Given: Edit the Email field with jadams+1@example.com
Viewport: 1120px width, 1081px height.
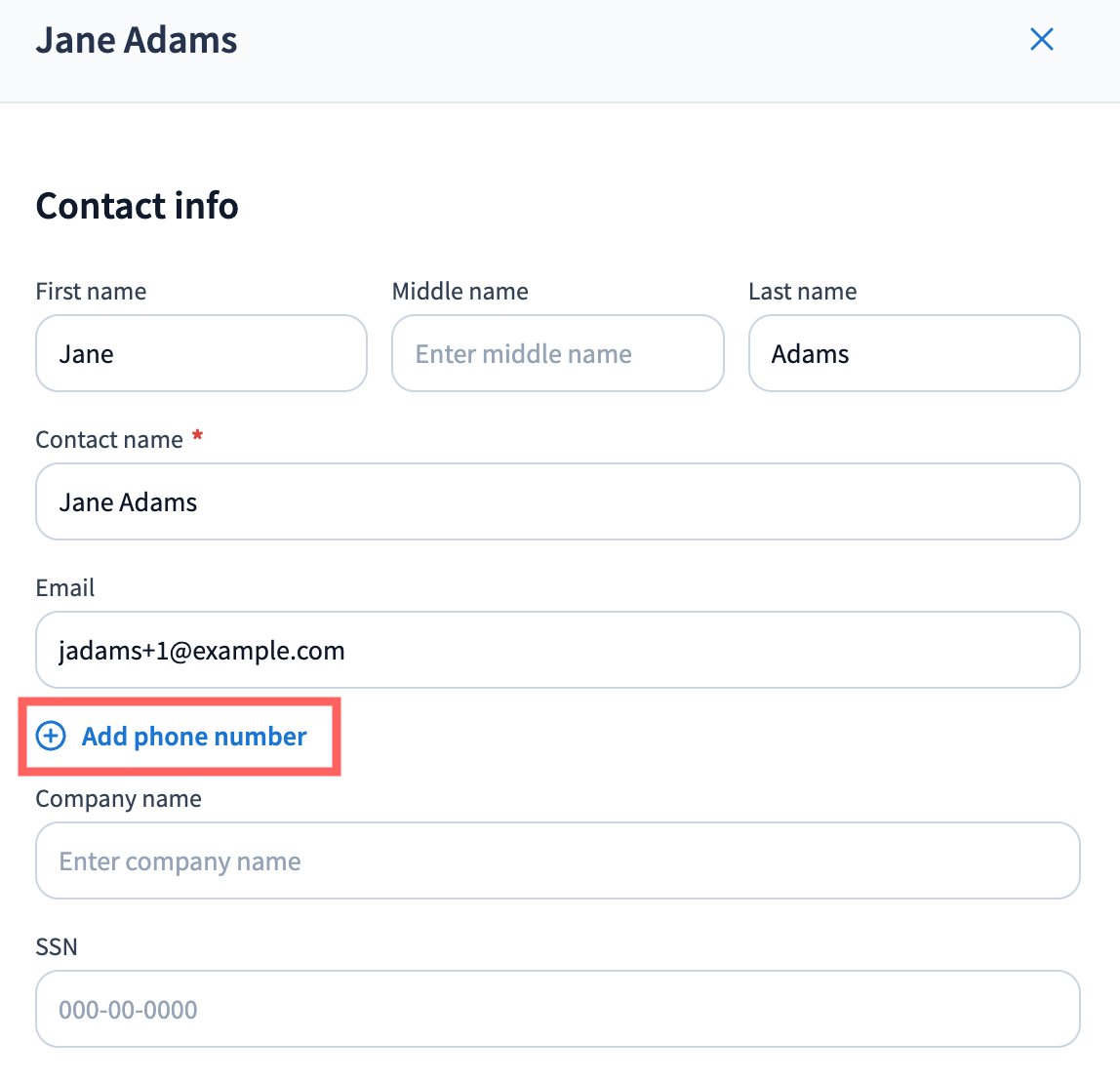Looking at the screenshot, I should click(557, 650).
